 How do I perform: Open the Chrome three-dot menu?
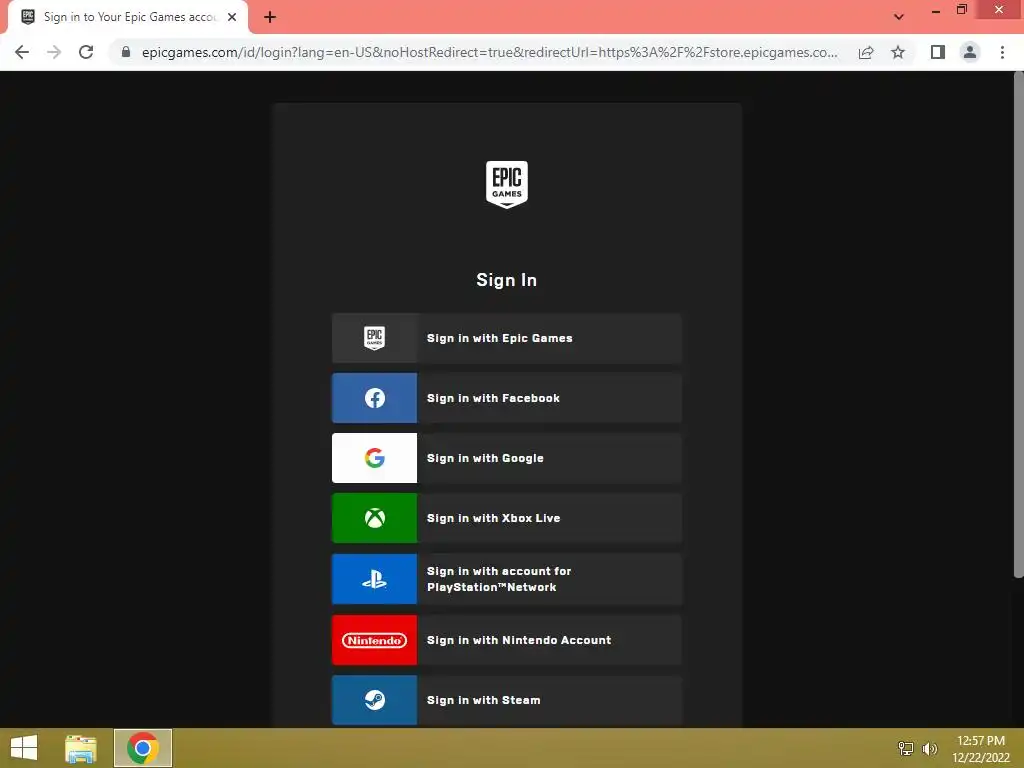[x=1002, y=52]
